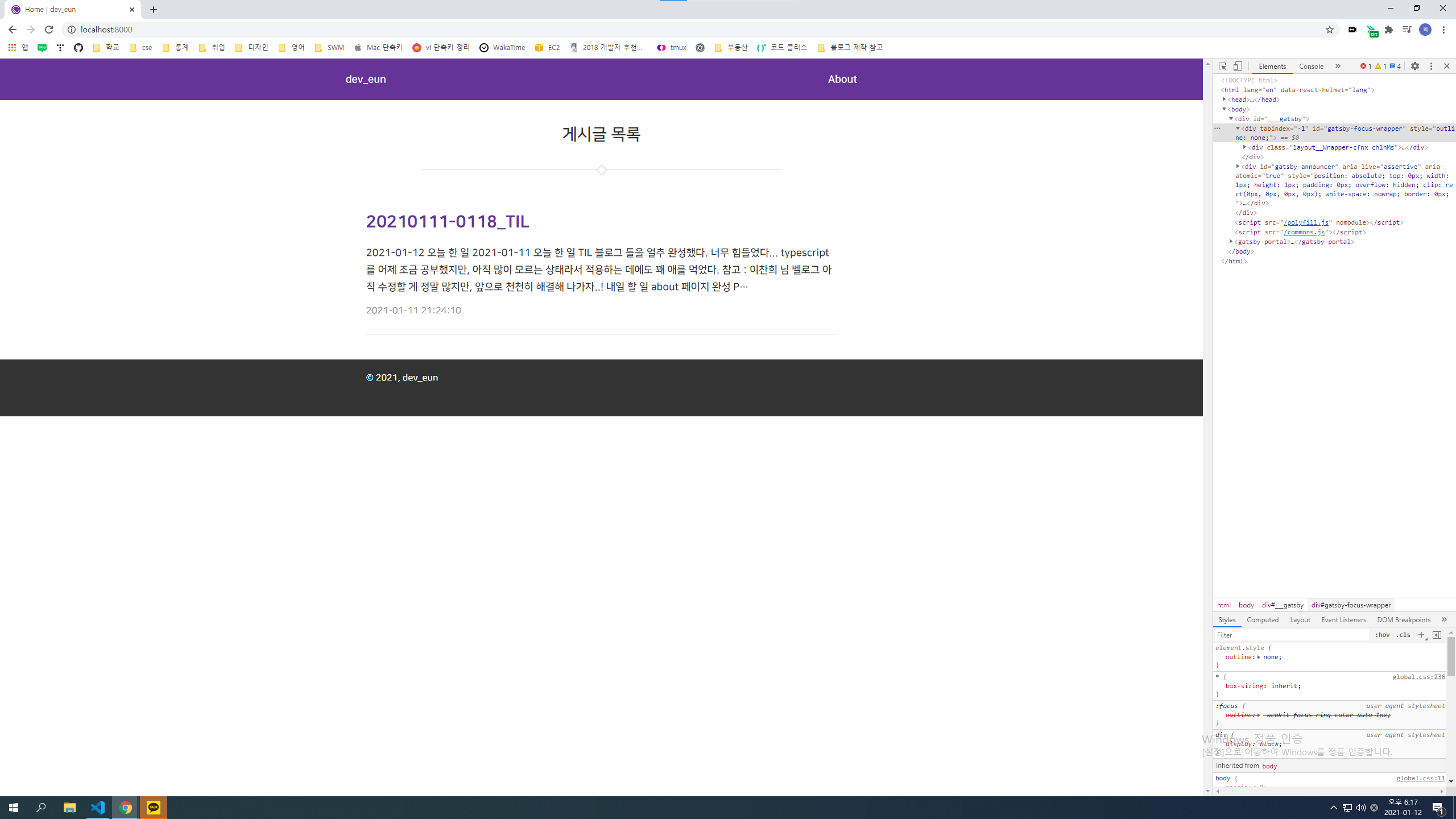Expand the head element node

click(x=1225, y=100)
